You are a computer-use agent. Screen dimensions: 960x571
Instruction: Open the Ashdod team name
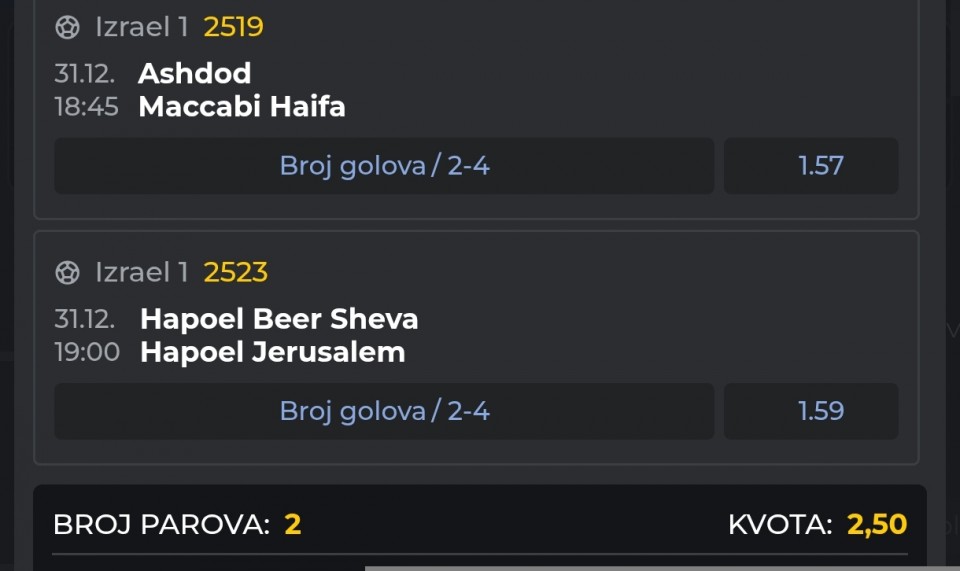(x=194, y=73)
